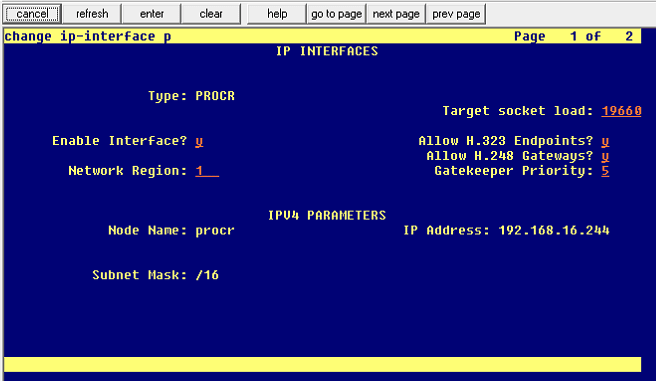Click the IP Address value 192.168.16.244
The image size is (656, 381).
(x=554, y=230)
